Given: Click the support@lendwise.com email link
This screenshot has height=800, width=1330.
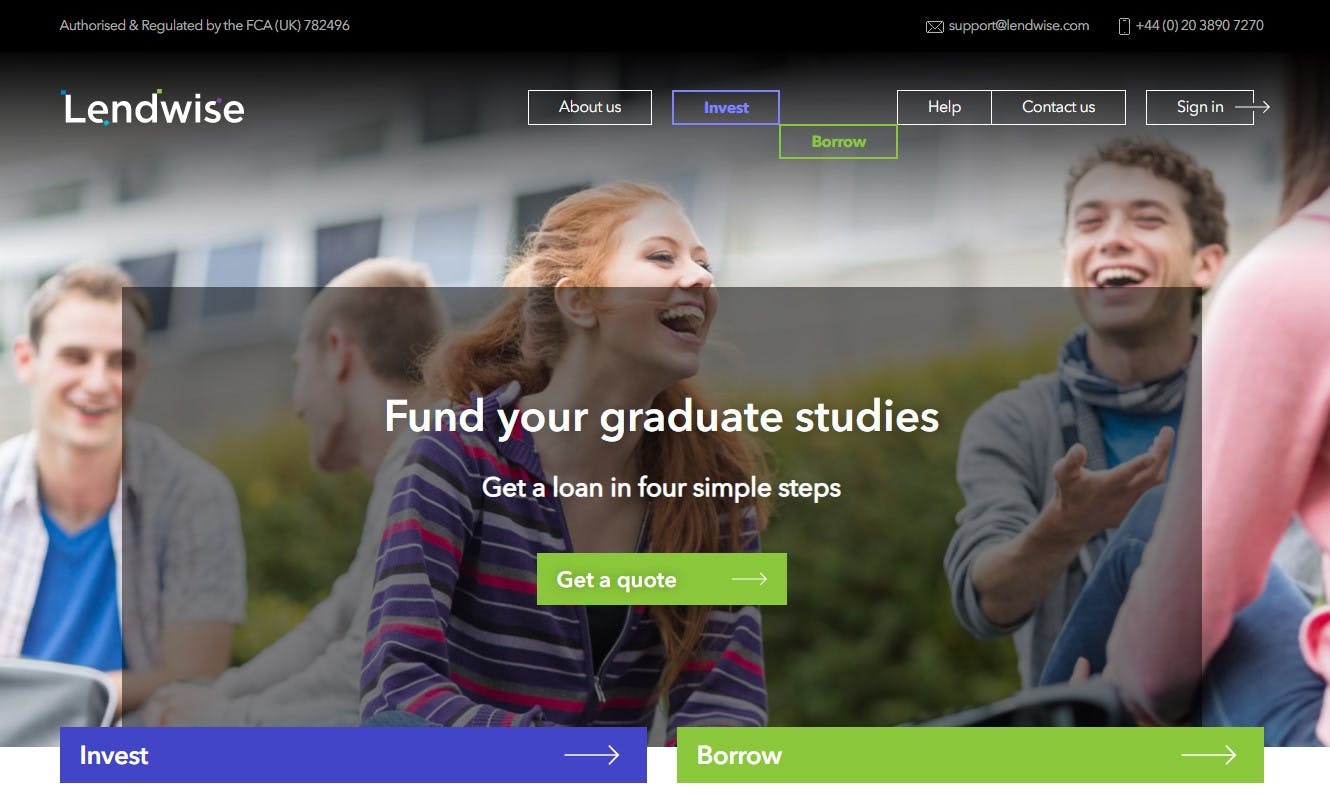Looking at the screenshot, I should pos(1019,26).
